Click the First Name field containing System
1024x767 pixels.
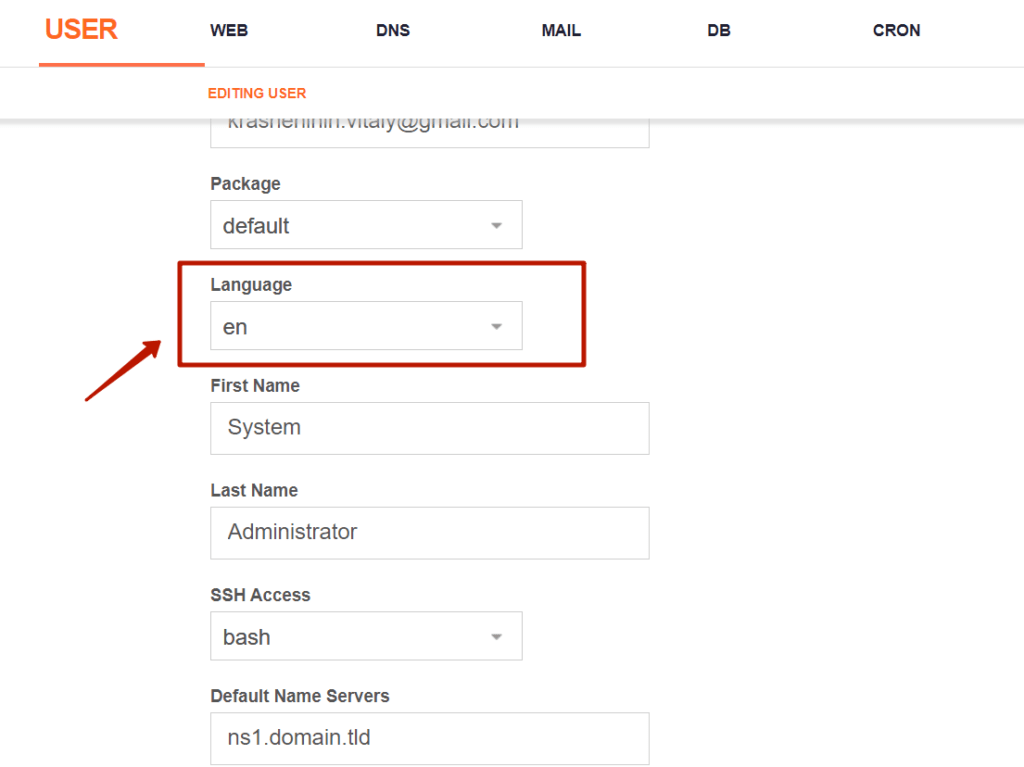429,428
